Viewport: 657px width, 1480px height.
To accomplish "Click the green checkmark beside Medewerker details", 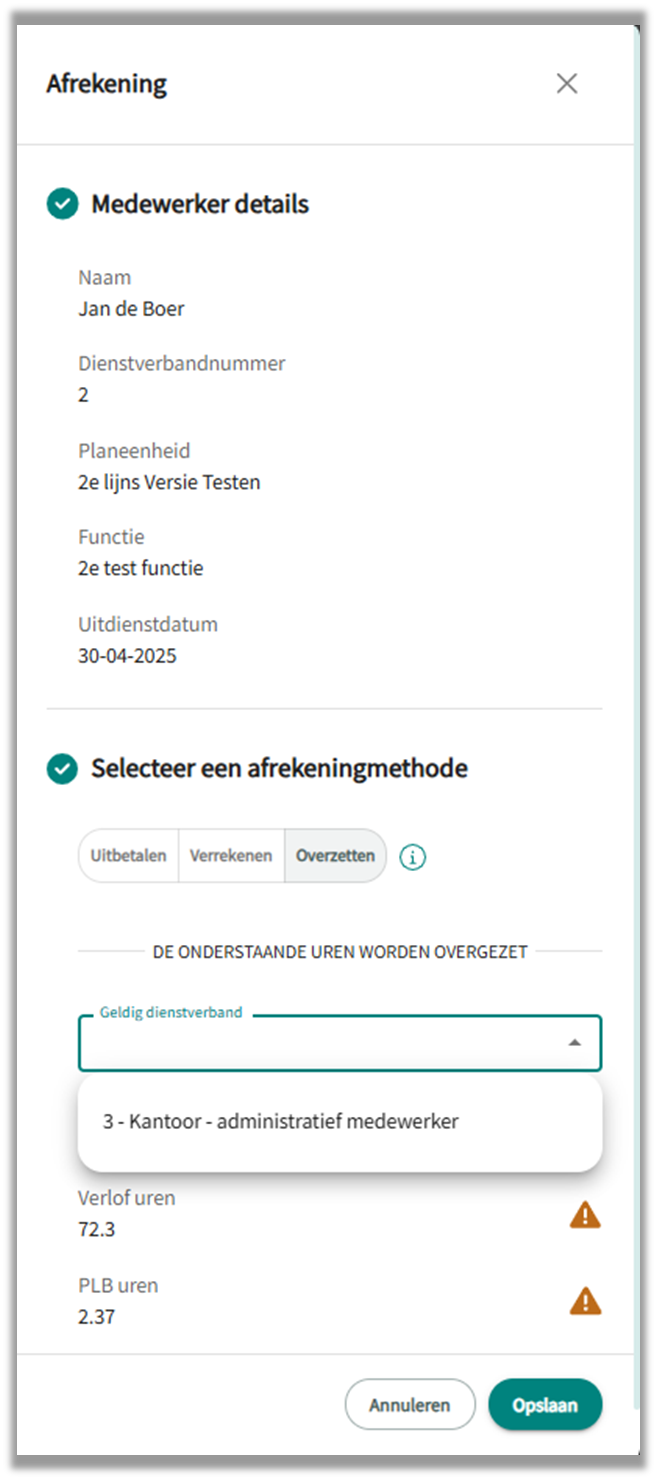I will (62, 205).
